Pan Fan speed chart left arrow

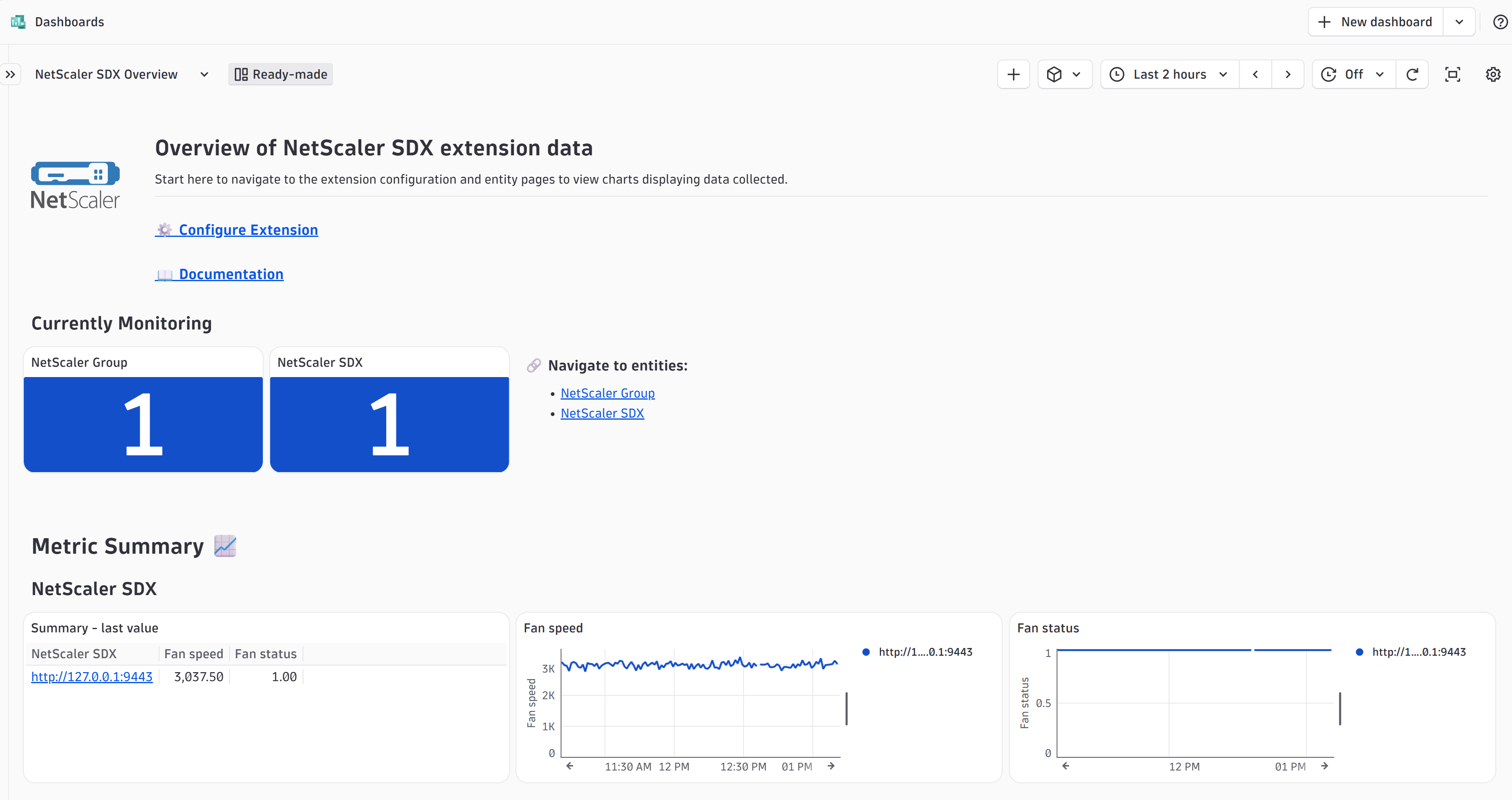click(570, 766)
